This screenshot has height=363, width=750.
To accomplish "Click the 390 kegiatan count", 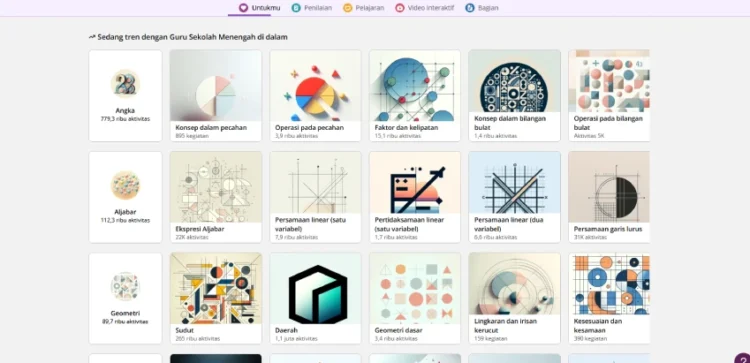I will pos(590,339).
